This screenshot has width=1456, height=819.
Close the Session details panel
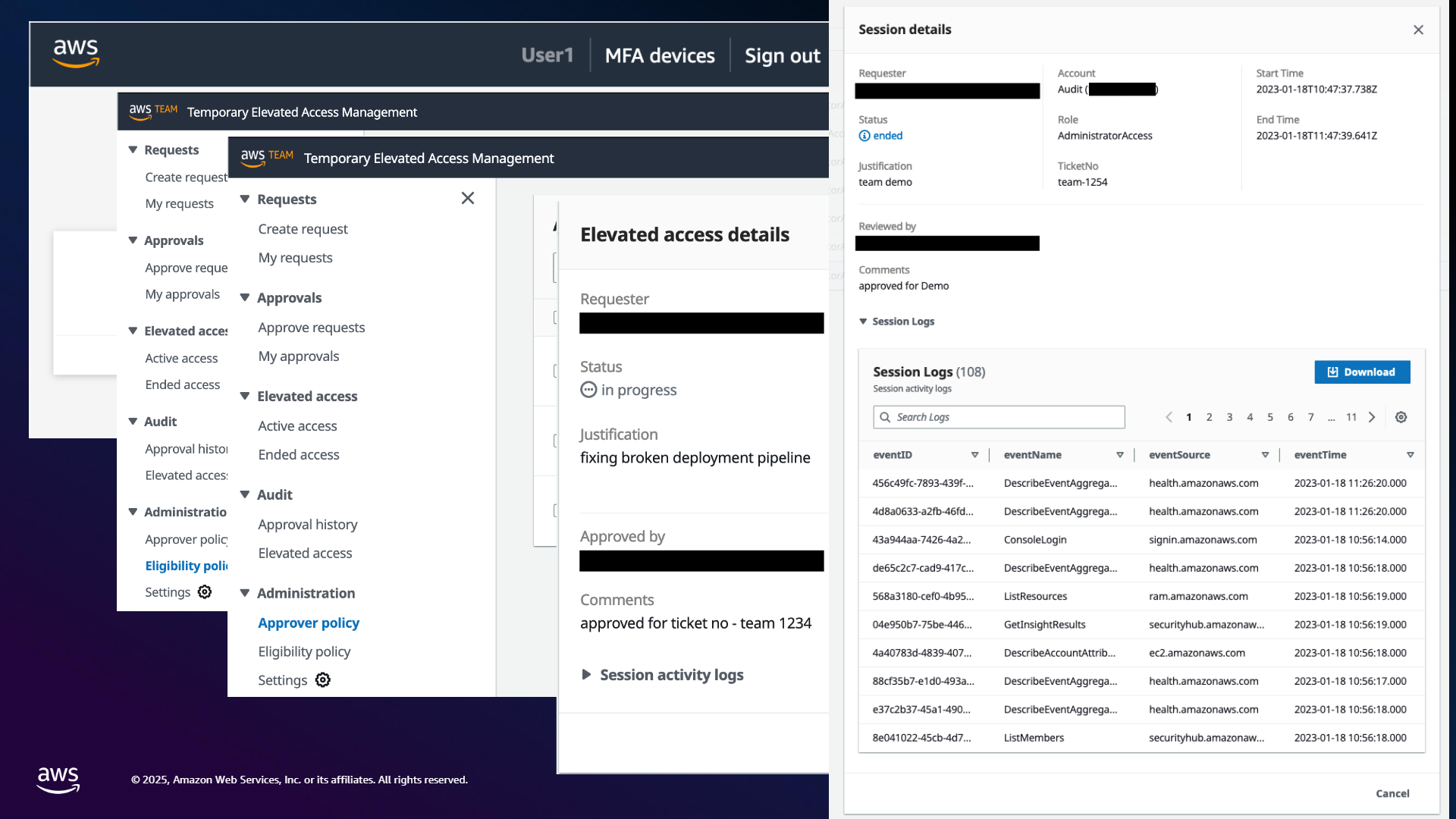tap(1418, 30)
